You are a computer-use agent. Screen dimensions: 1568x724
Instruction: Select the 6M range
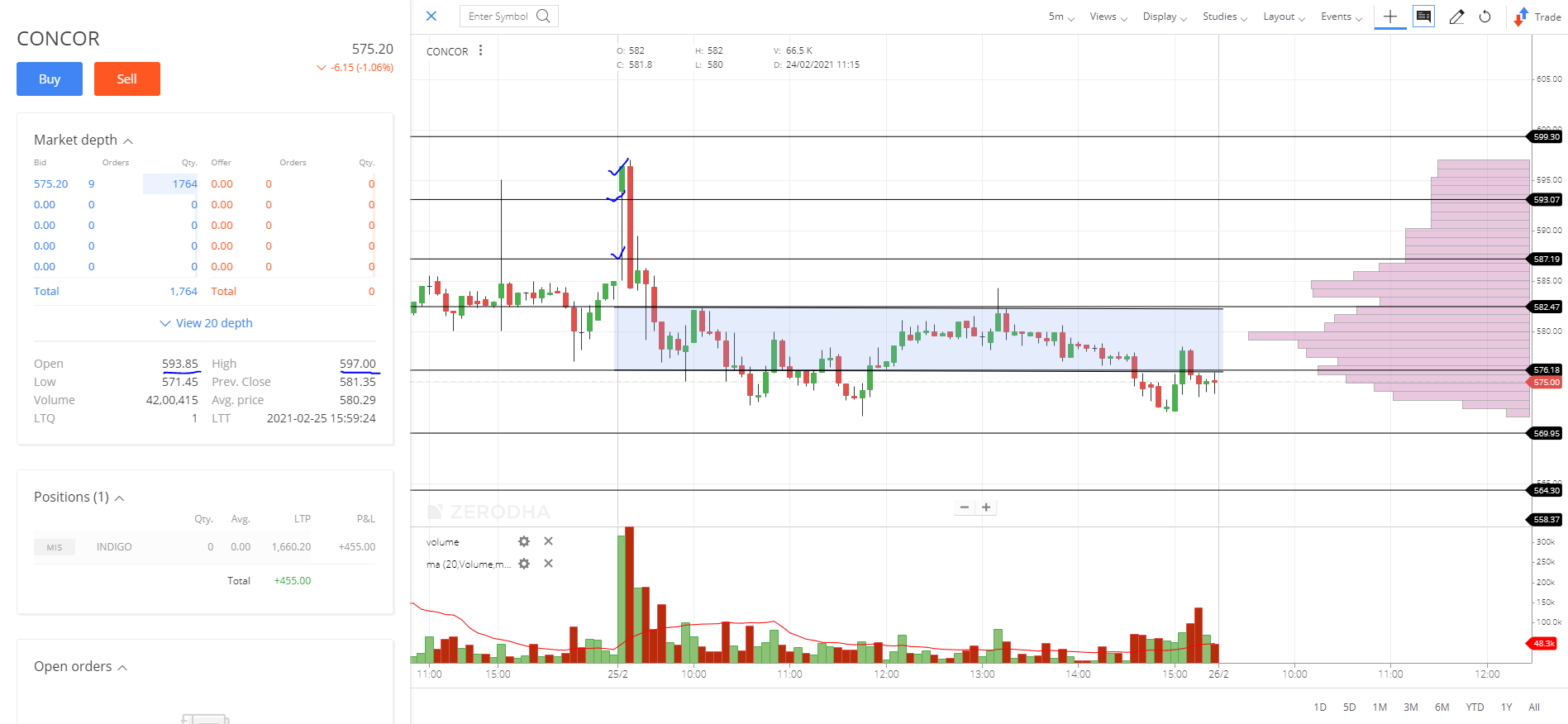pyautogui.click(x=1442, y=707)
